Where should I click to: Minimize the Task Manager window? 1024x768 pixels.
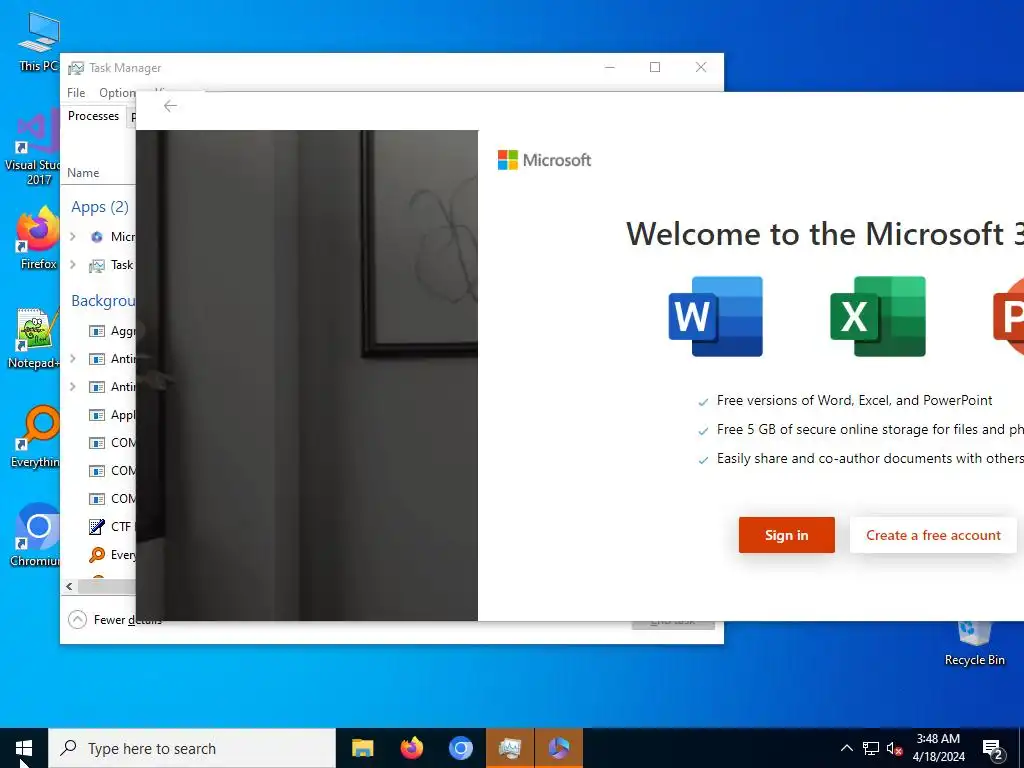click(x=610, y=67)
